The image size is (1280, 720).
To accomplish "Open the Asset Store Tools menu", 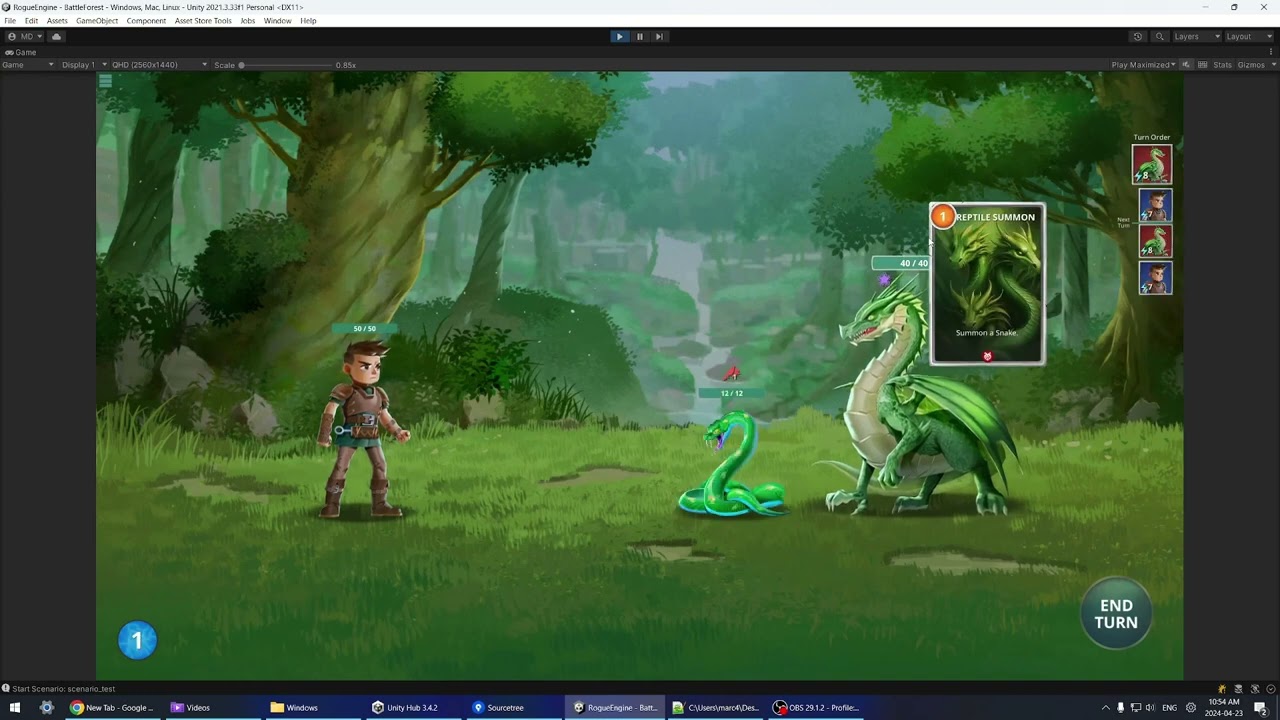I will pyautogui.click(x=203, y=21).
